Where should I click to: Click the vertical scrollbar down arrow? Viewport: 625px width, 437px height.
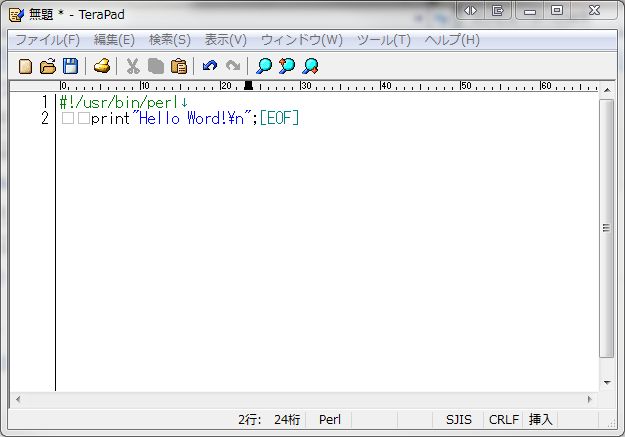coord(607,382)
